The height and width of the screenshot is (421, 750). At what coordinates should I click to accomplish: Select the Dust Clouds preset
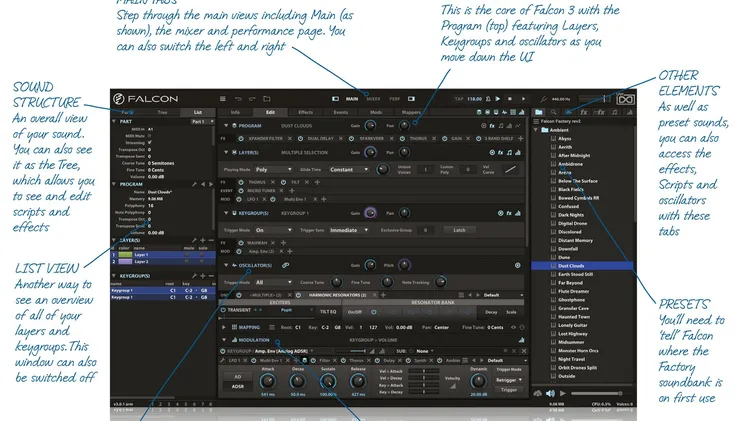pos(582,266)
